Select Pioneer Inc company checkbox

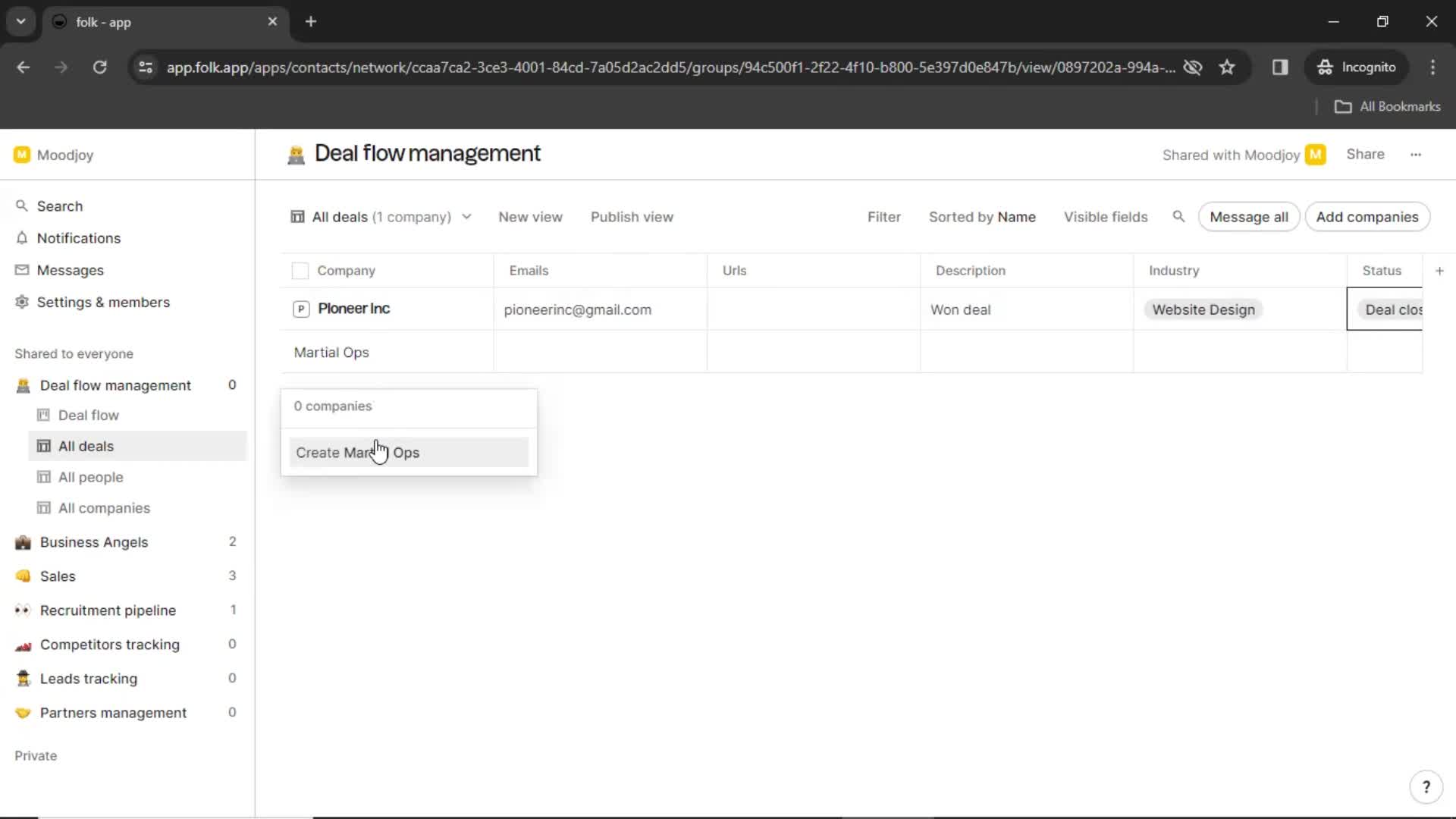pyautogui.click(x=300, y=308)
